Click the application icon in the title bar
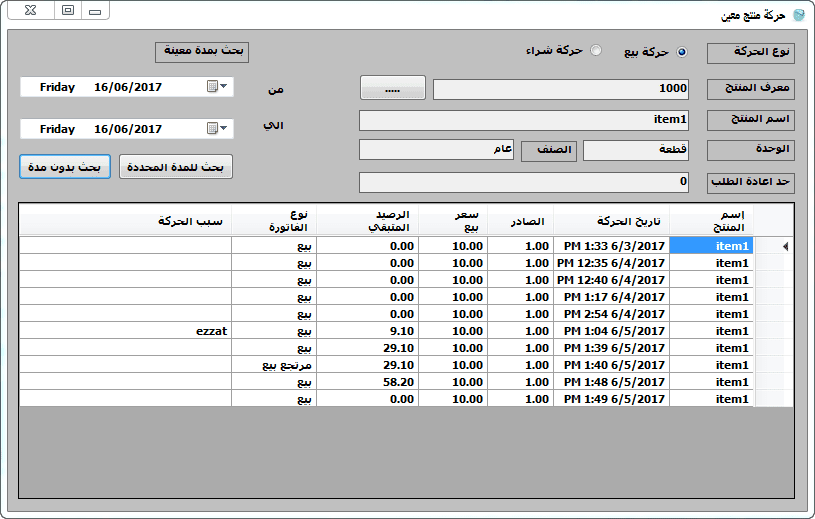This screenshot has width=815, height=519. pyautogui.click(x=798, y=14)
